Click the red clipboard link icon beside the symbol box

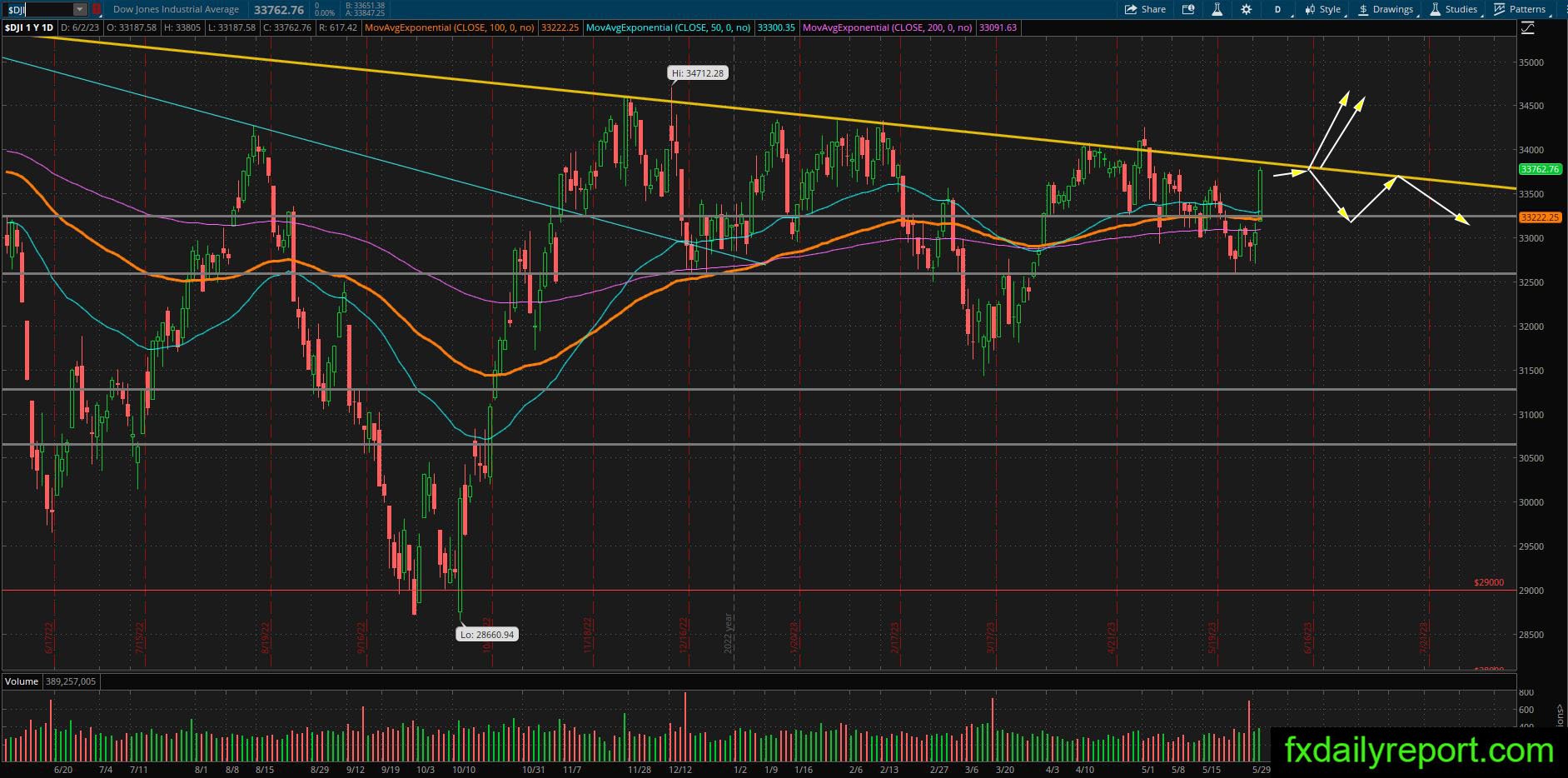coord(96,9)
